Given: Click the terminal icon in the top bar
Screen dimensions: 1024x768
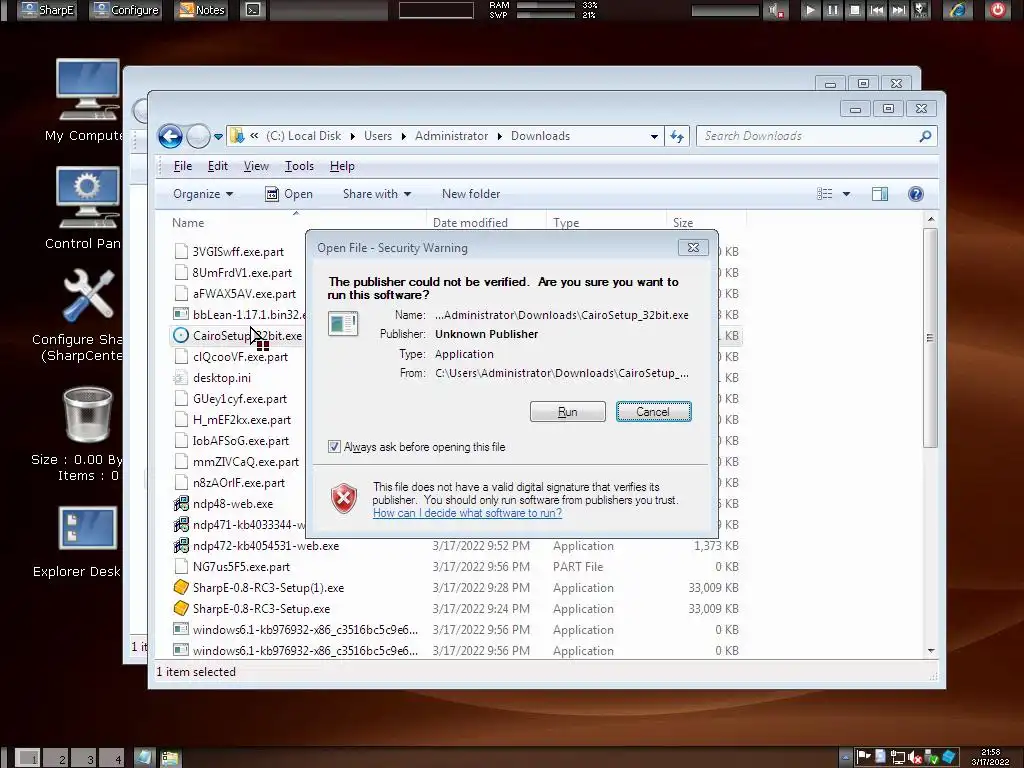Looking at the screenshot, I should (x=253, y=10).
